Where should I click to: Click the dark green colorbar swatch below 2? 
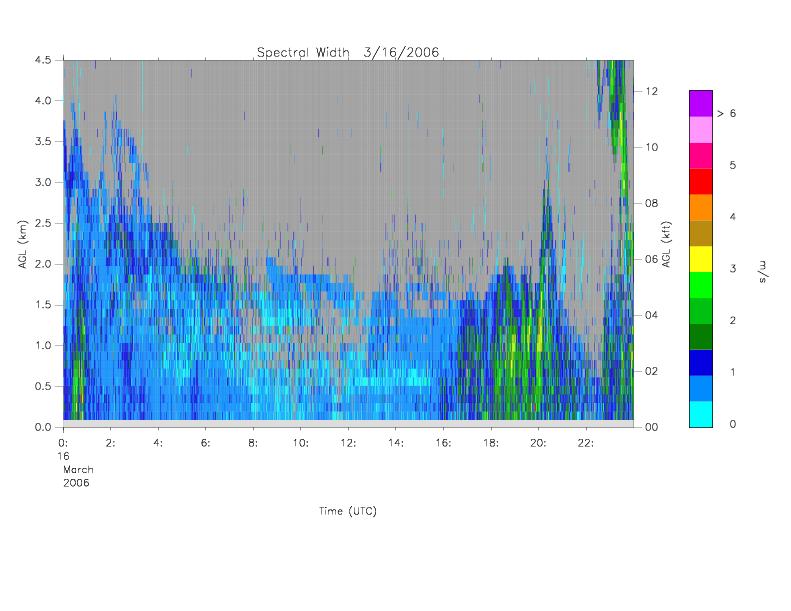coord(701,337)
